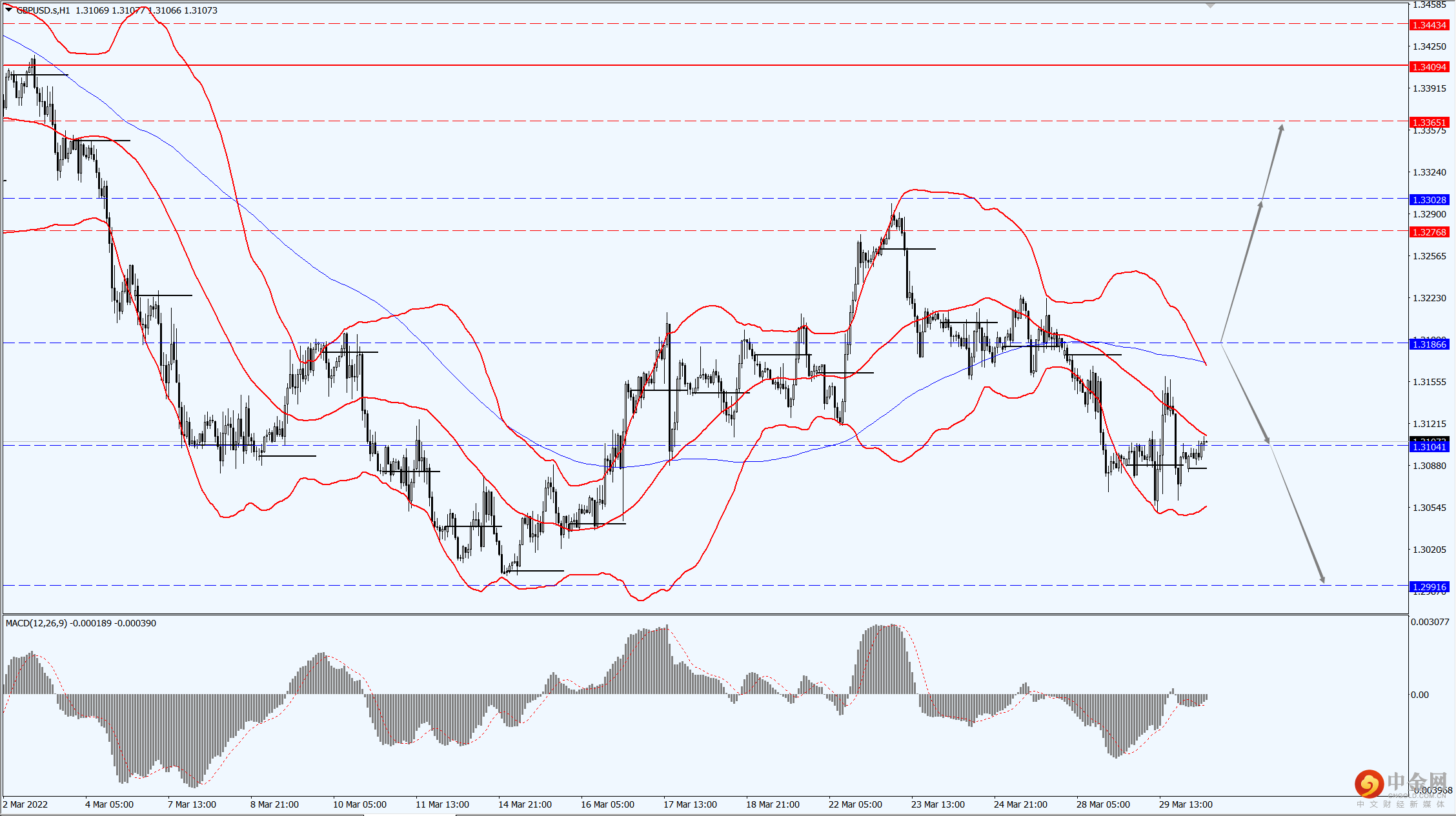This screenshot has width=1456, height=816.
Task: Click the chart shift triangle marker at top
Action: click(x=1210, y=5)
